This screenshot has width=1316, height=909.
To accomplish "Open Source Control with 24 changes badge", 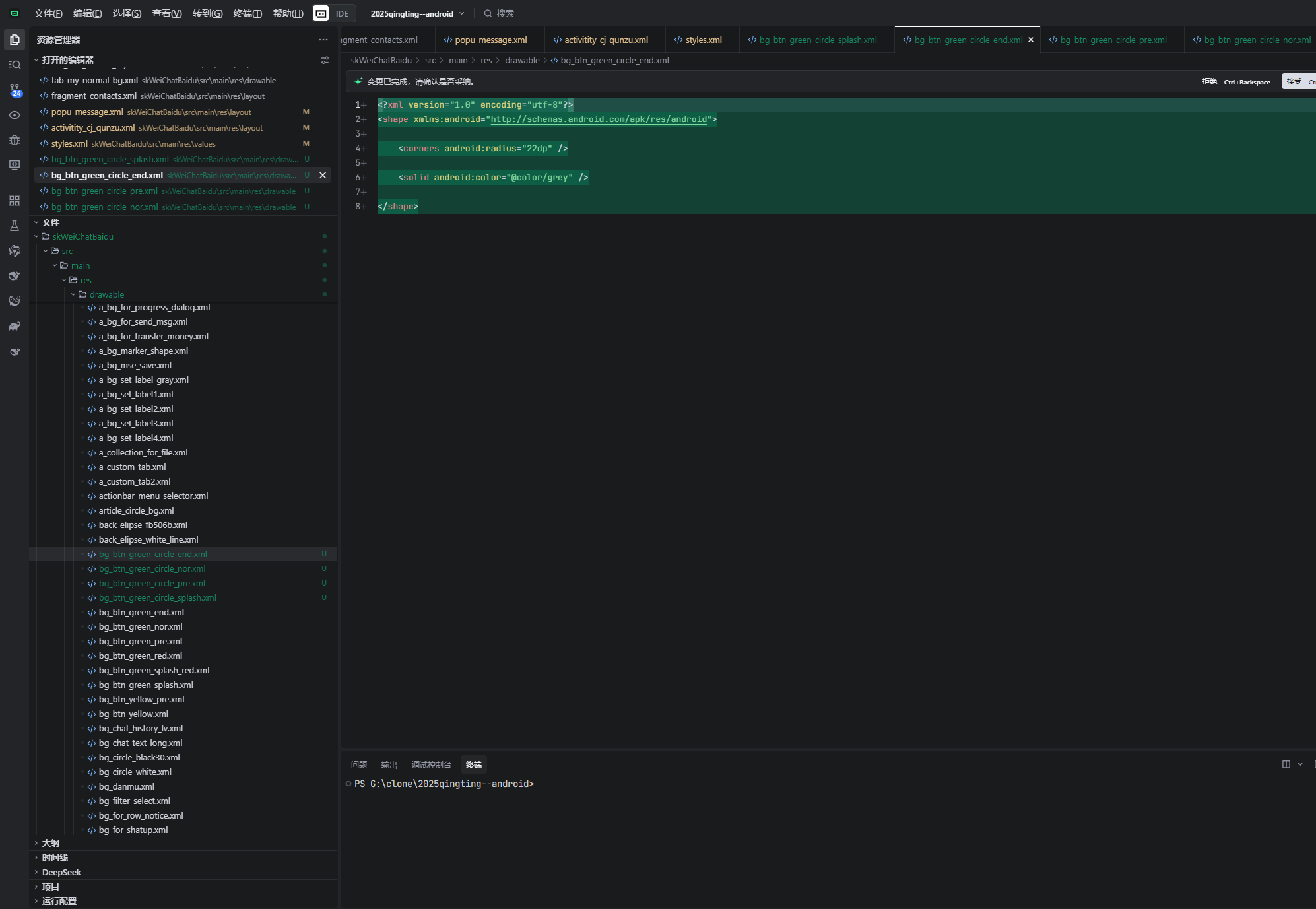I will point(15,90).
